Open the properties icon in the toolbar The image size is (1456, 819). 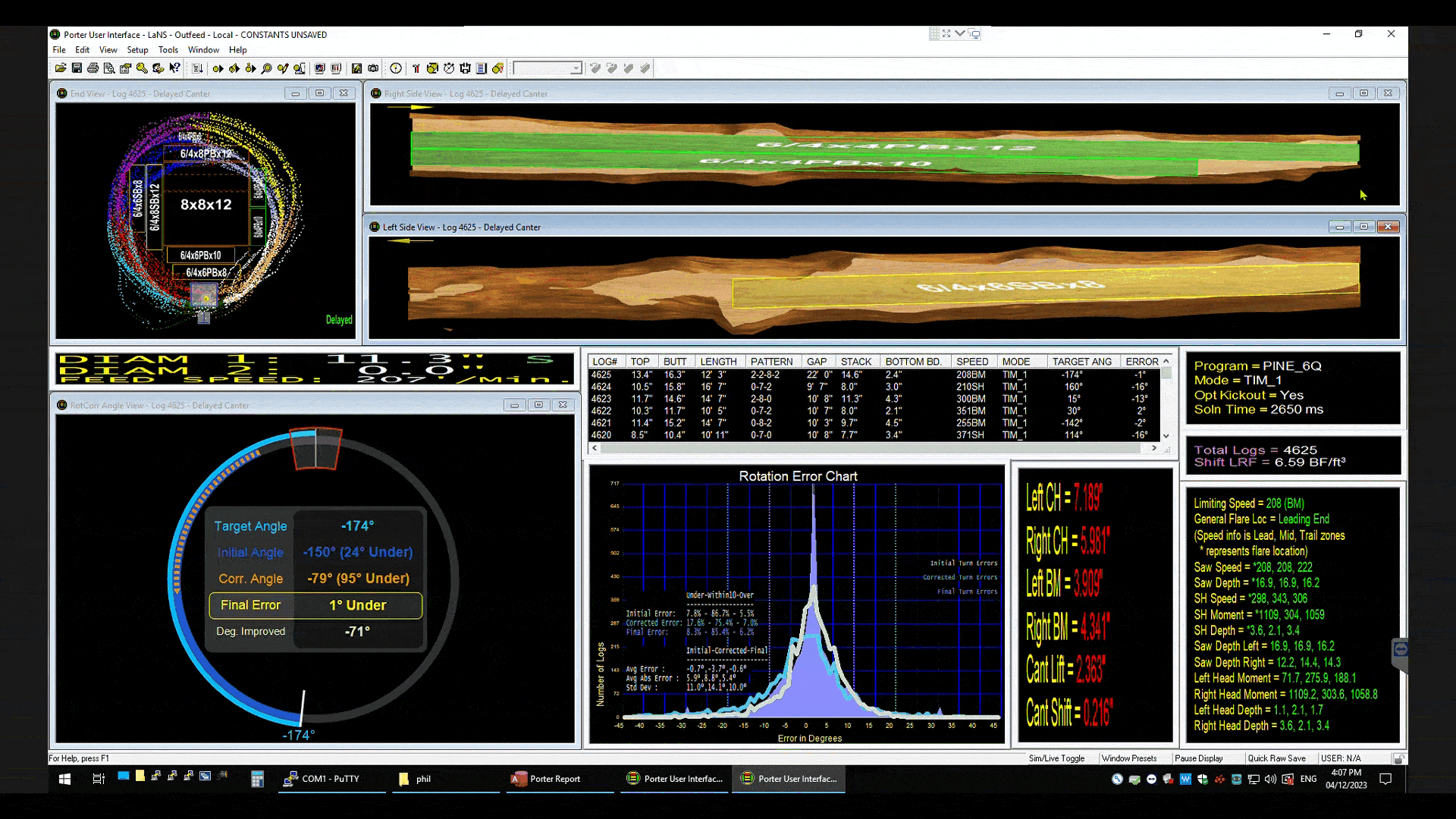126,68
